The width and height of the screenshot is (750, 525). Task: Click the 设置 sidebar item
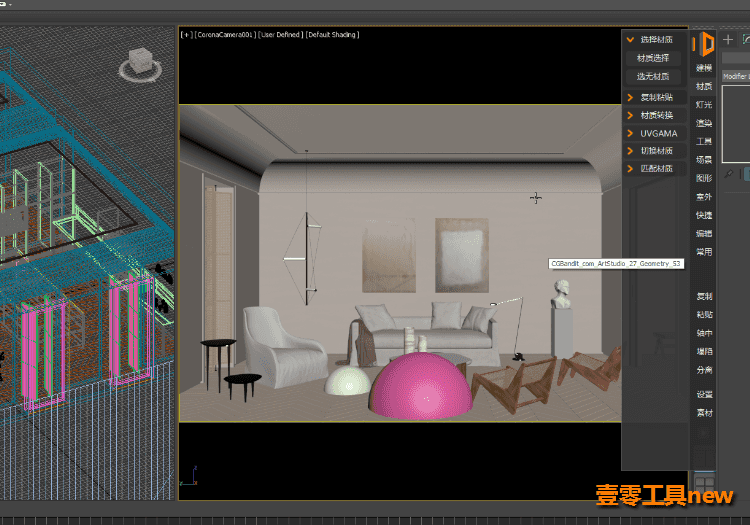(x=704, y=394)
